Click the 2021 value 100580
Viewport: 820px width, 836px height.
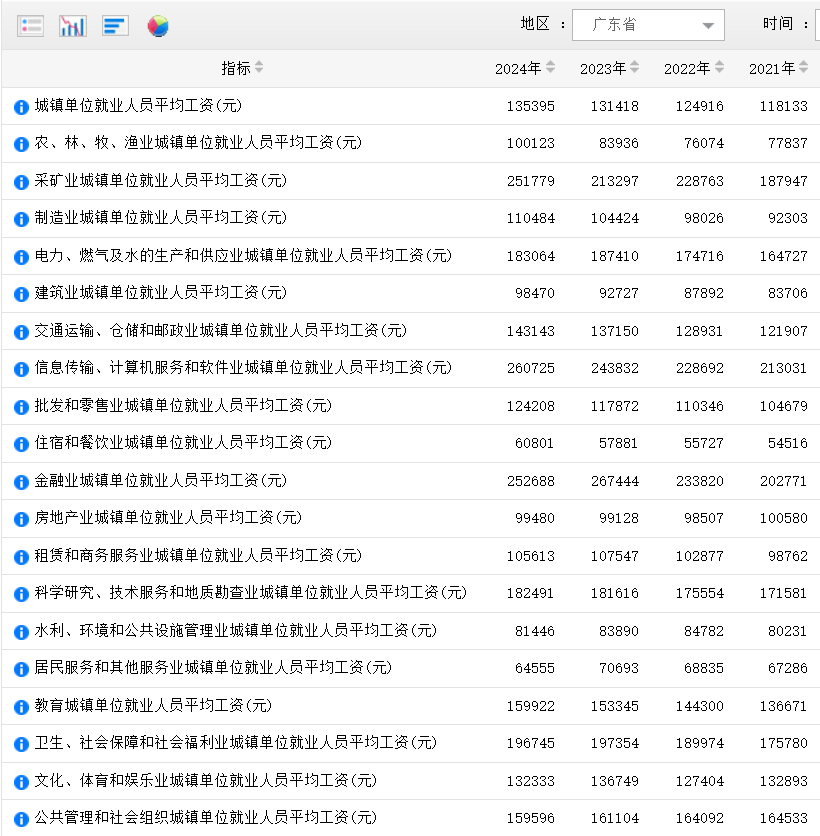coord(783,518)
